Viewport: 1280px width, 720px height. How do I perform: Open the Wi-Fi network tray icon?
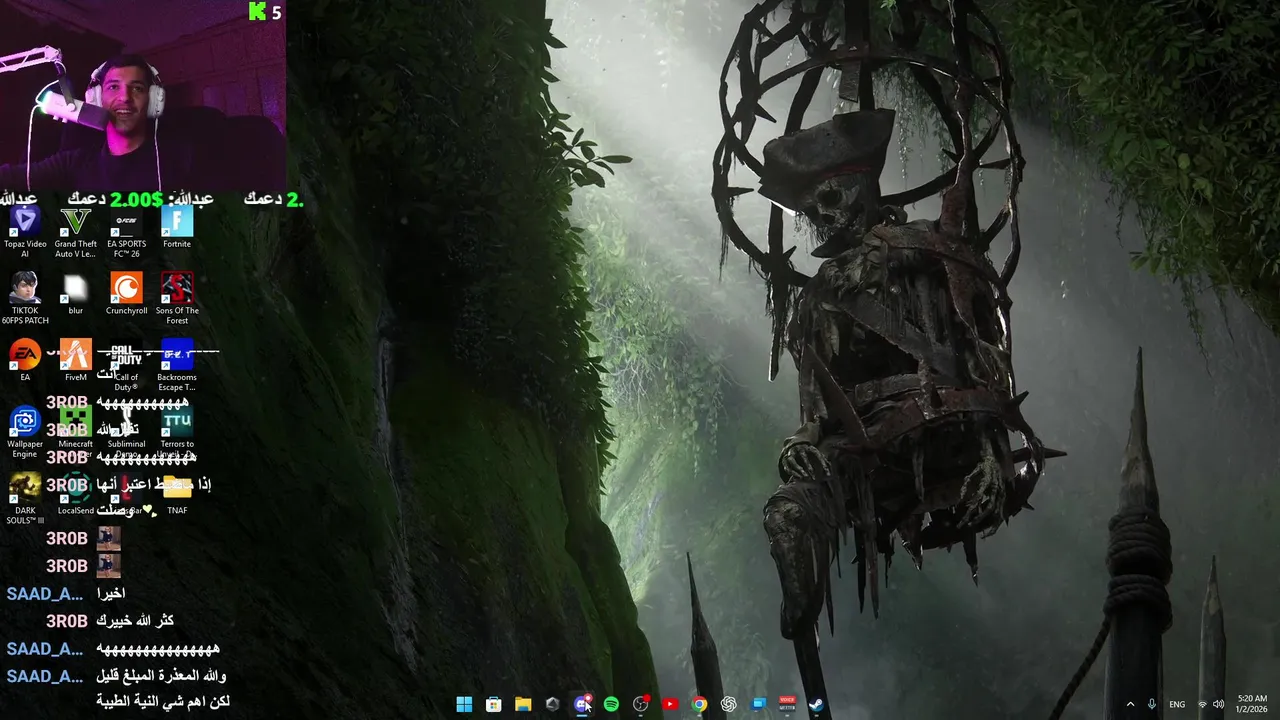pos(1202,704)
